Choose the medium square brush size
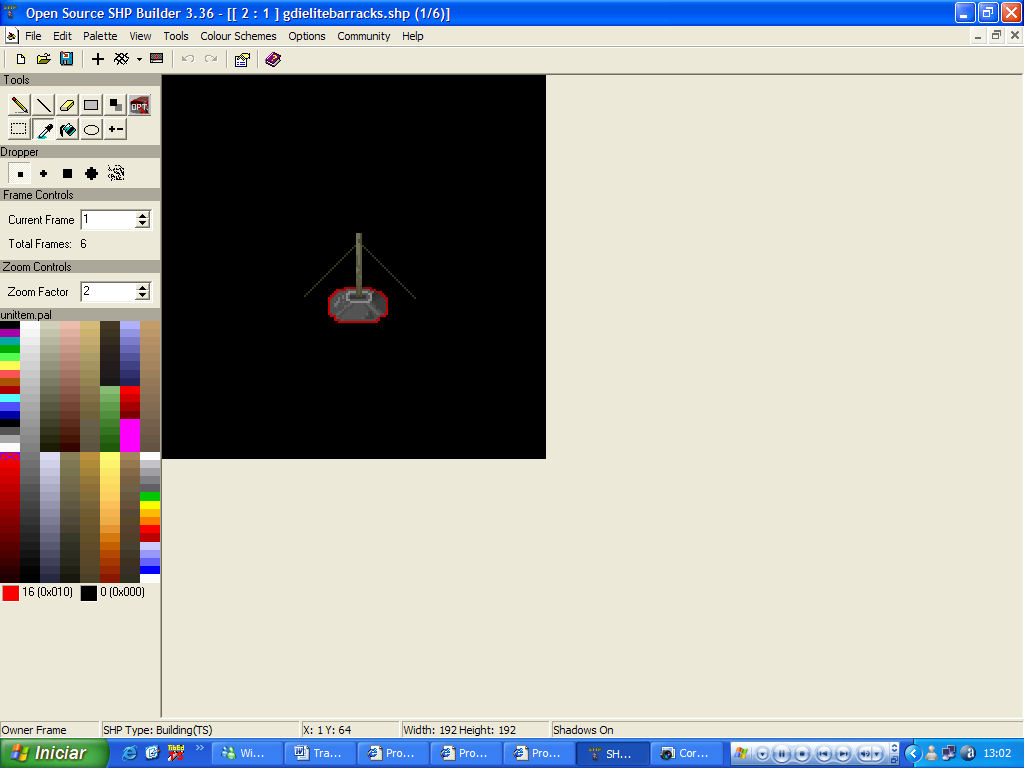Screen dimensions: 1024x768 [x=67, y=174]
